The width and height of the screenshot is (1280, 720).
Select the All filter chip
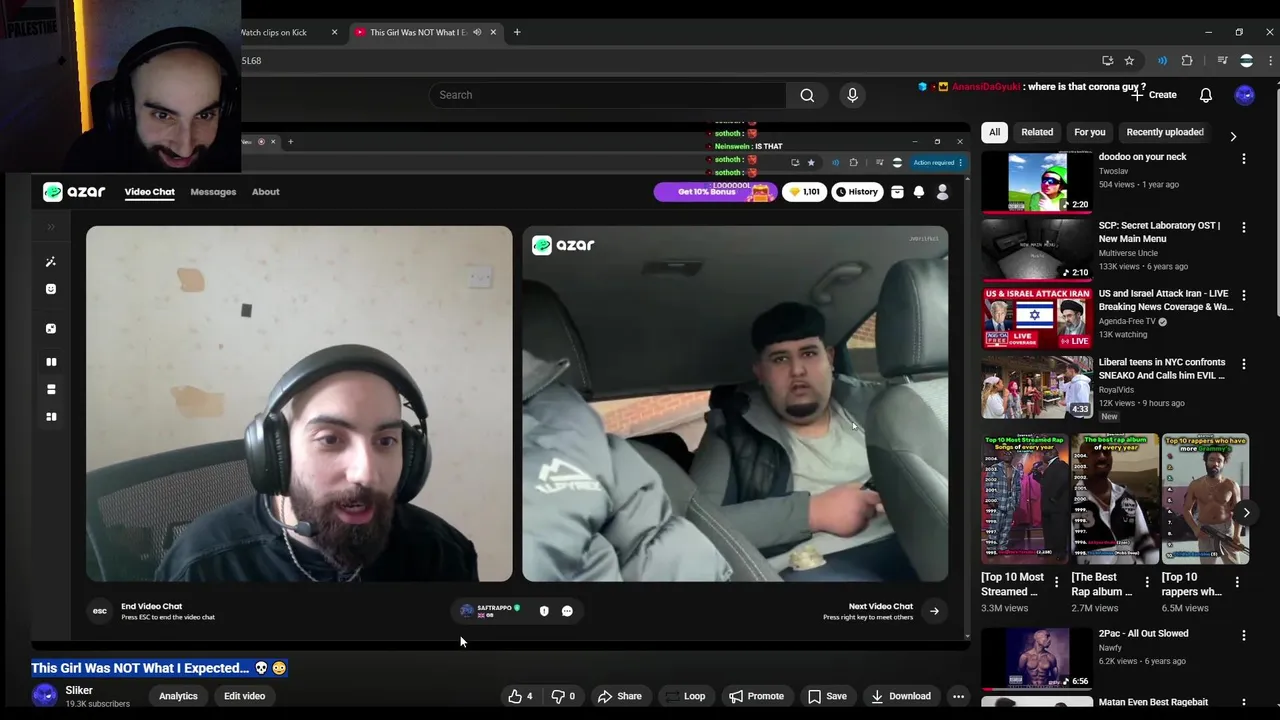point(994,132)
